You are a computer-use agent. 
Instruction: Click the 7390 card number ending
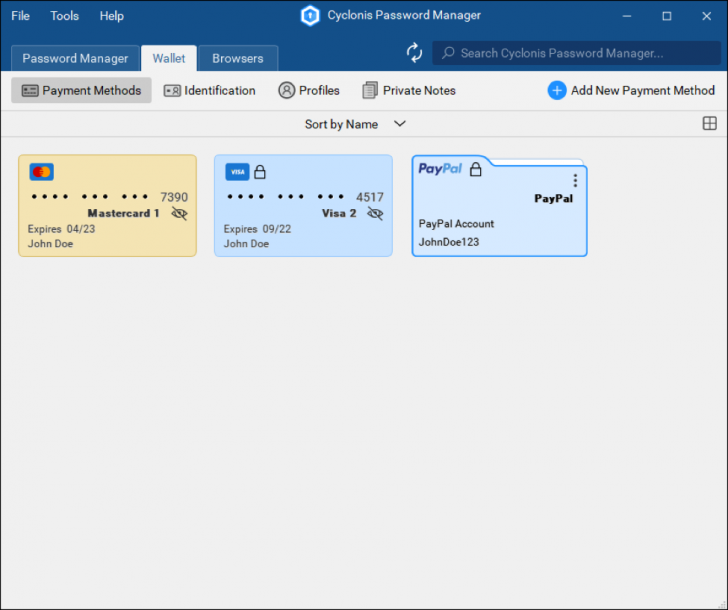click(x=174, y=197)
